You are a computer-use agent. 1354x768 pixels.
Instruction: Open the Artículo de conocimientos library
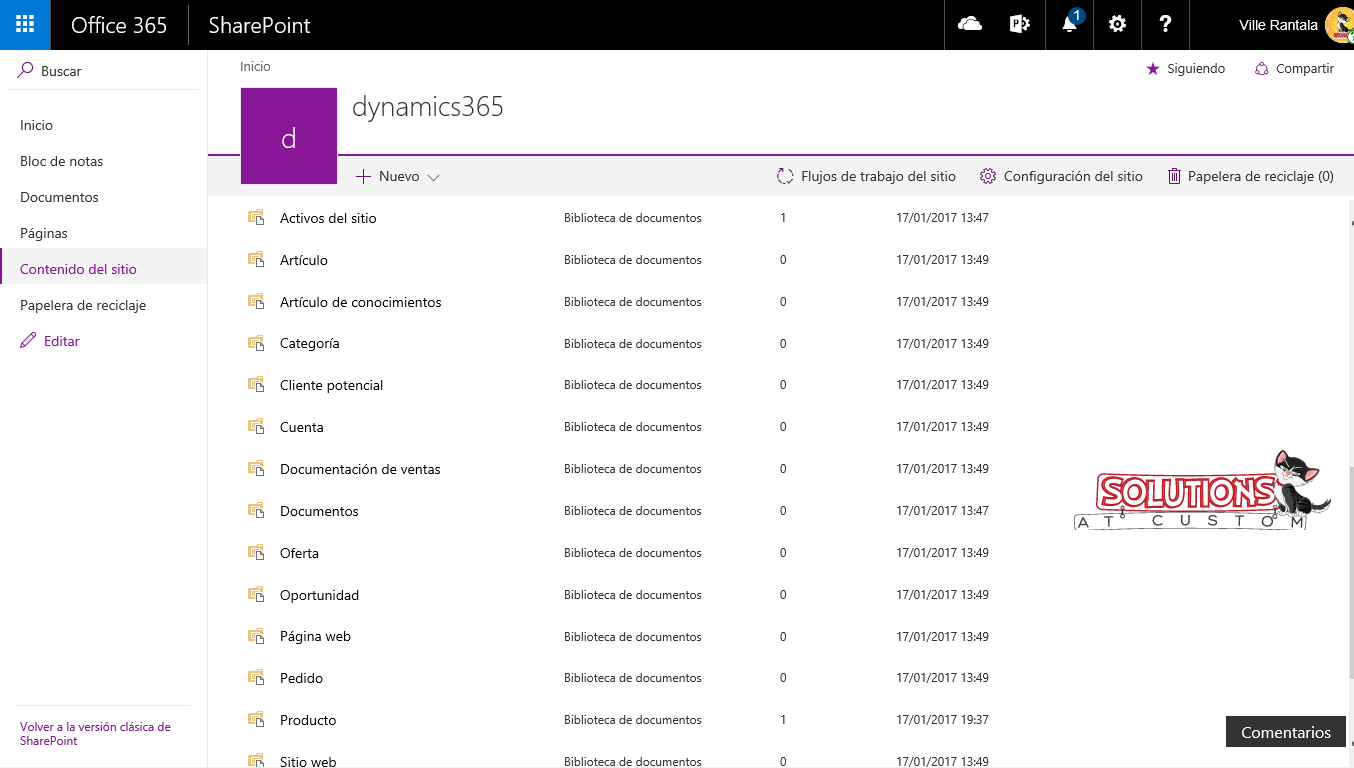(x=360, y=302)
